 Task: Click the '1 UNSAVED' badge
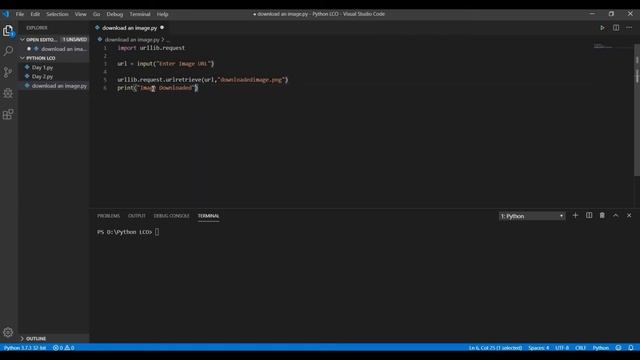74,40
